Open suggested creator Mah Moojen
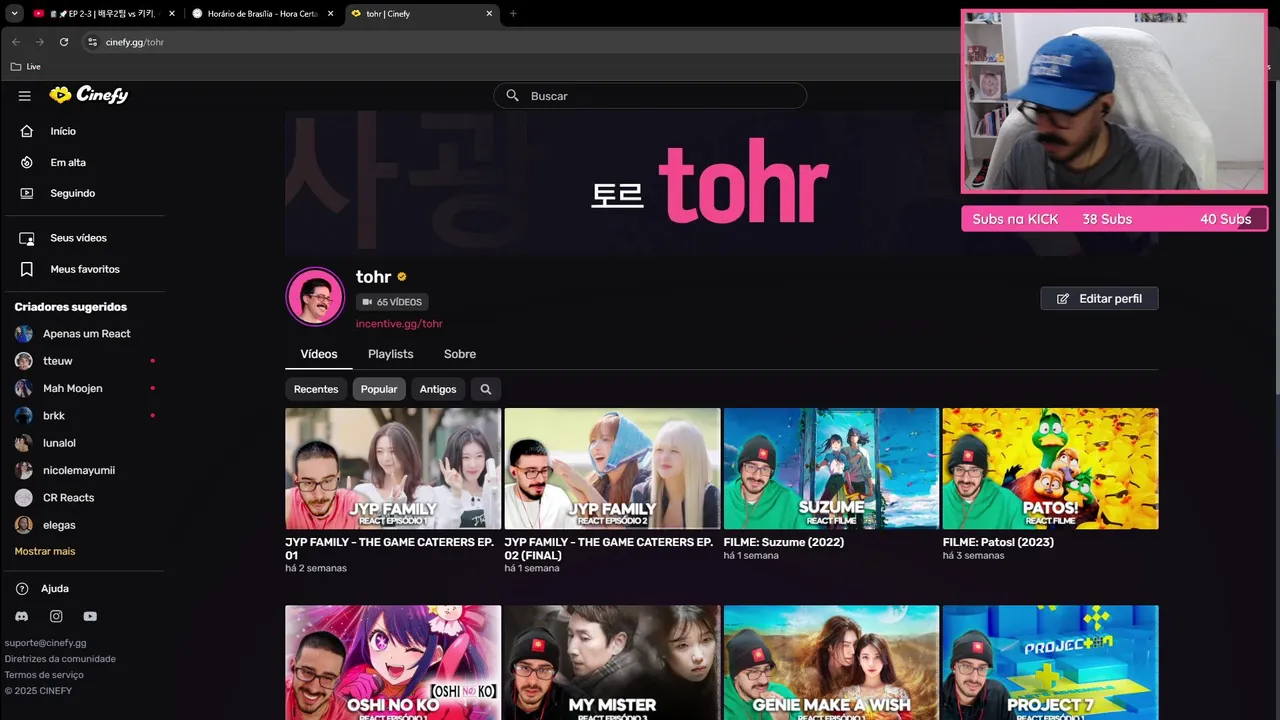This screenshot has width=1280, height=720. click(x=72, y=388)
